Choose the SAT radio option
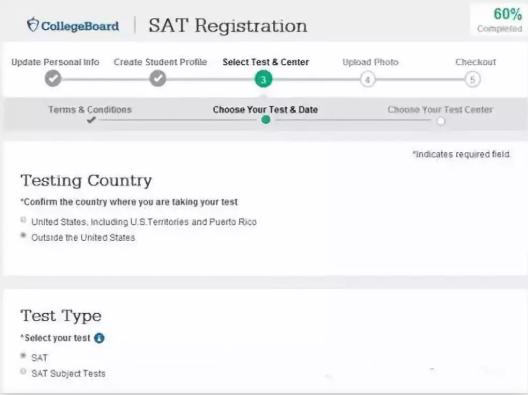Viewport: 528px width, 395px height. (23, 356)
